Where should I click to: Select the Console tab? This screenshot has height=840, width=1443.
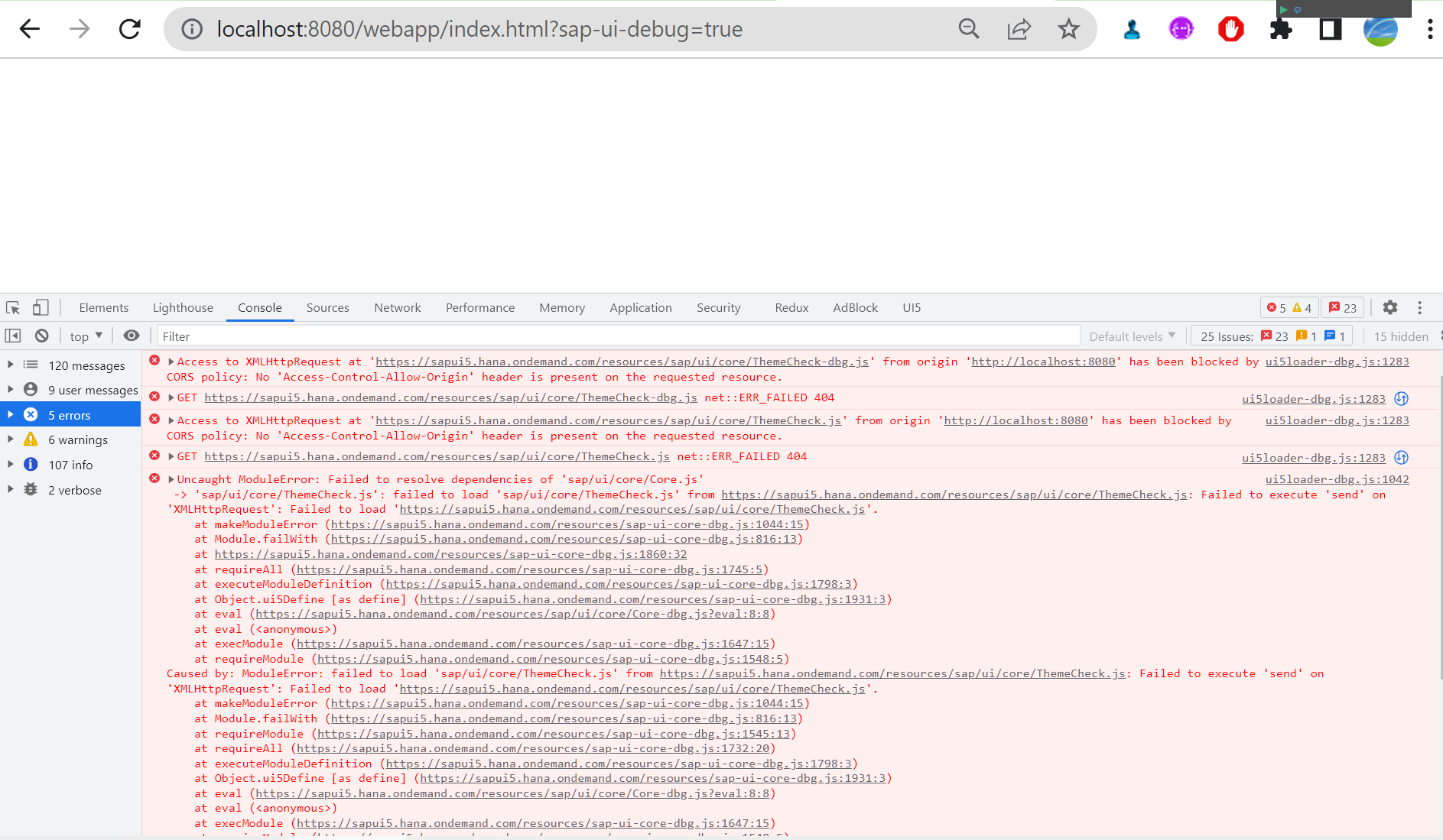(x=260, y=307)
